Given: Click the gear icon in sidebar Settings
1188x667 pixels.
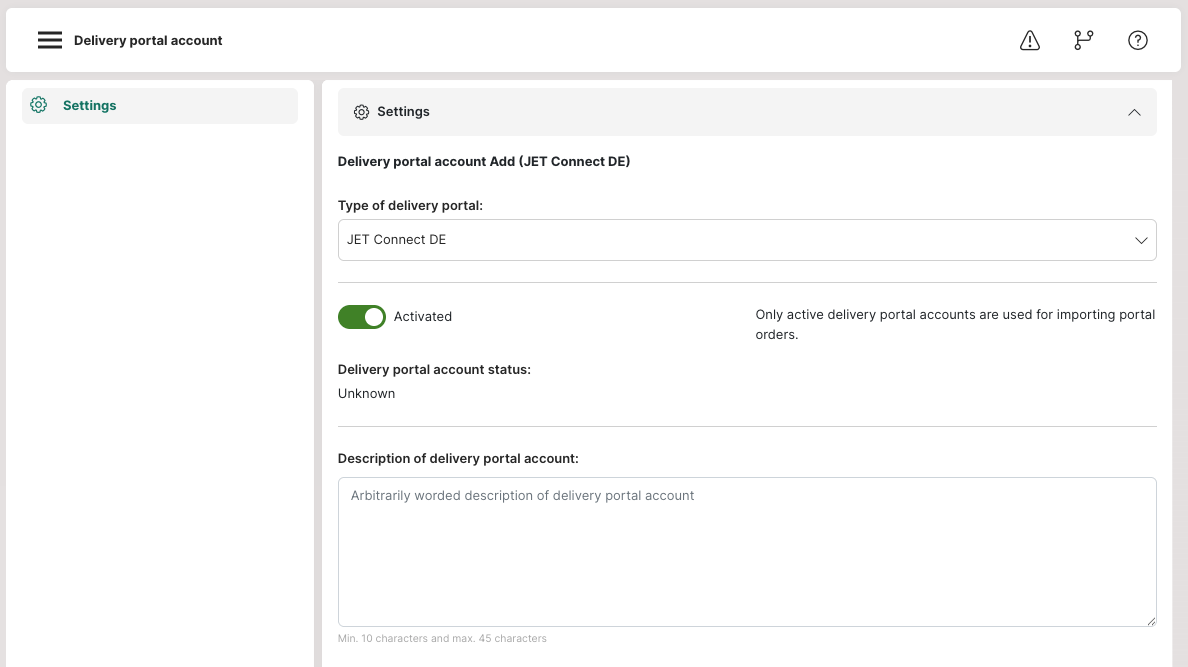Looking at the screenshot, I should 39,105.
